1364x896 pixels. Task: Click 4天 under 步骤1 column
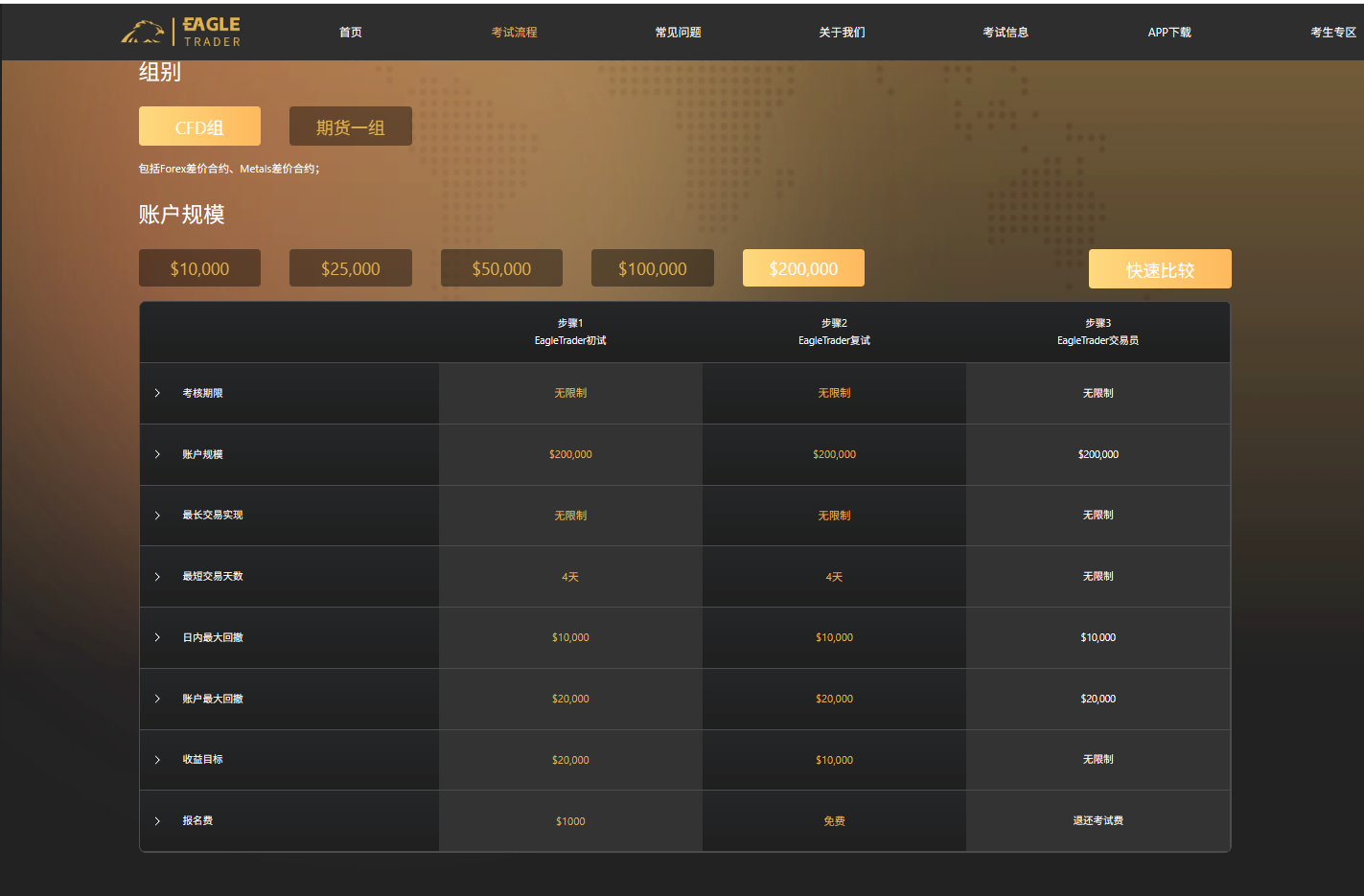[570, 577]
